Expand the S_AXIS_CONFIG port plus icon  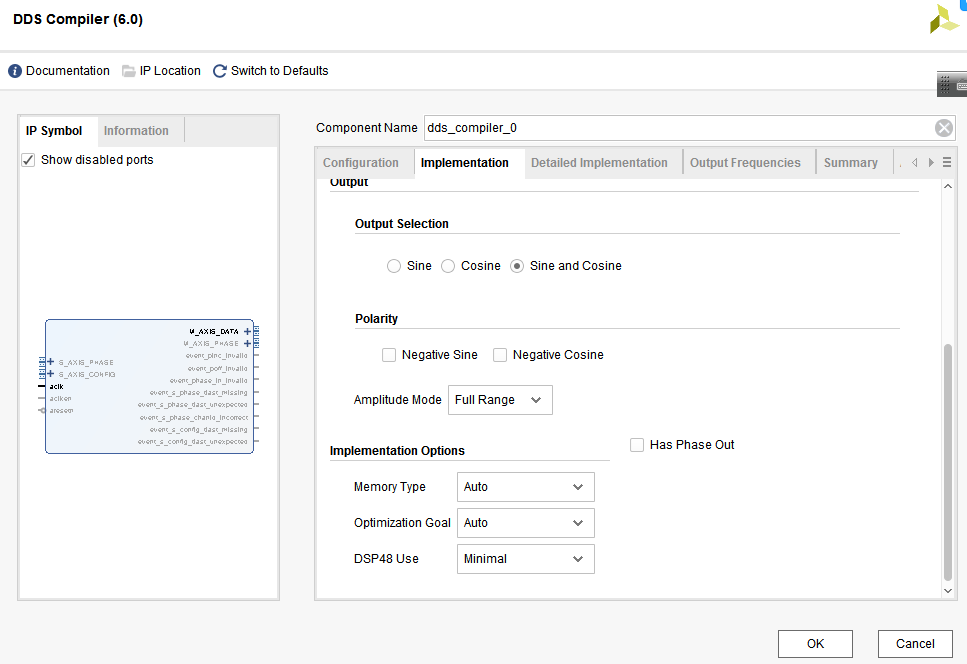coord(51,374)
